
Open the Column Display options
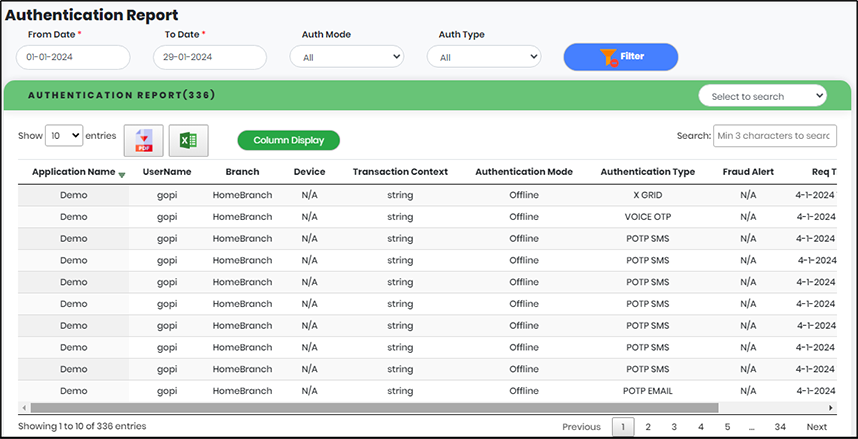point(288,141)
